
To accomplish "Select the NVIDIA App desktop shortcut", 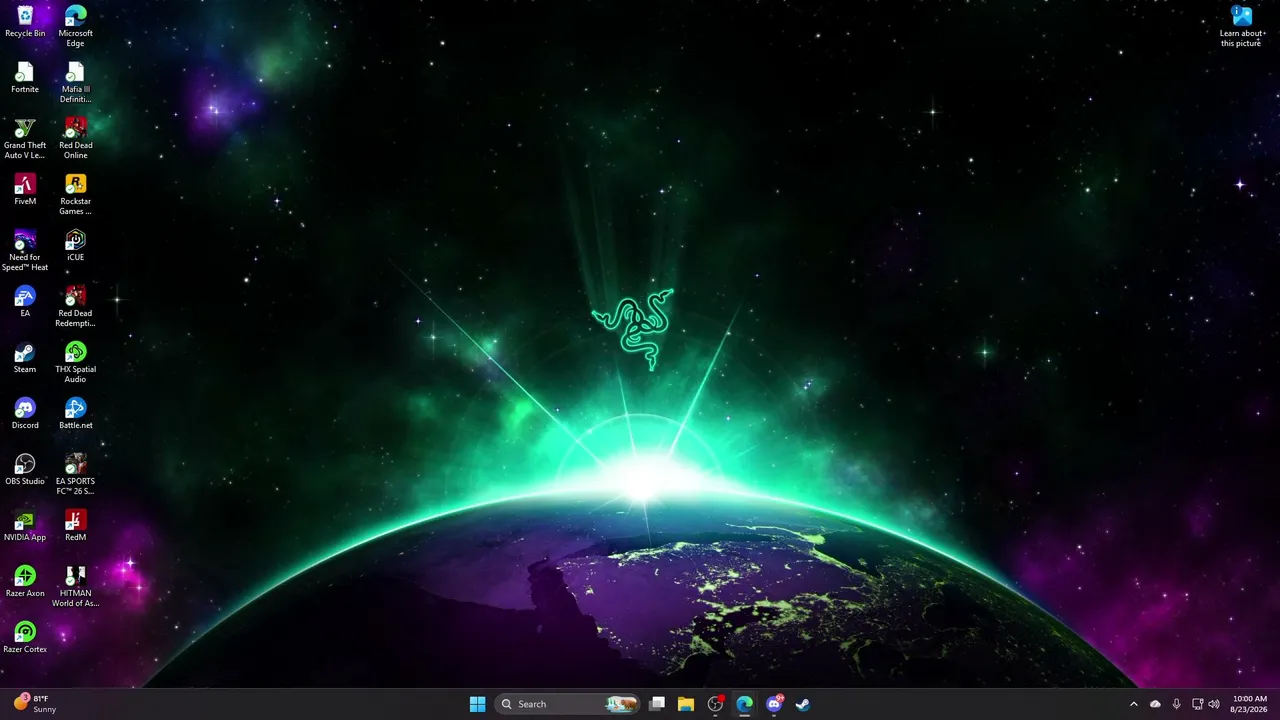I will coord(25,526).
